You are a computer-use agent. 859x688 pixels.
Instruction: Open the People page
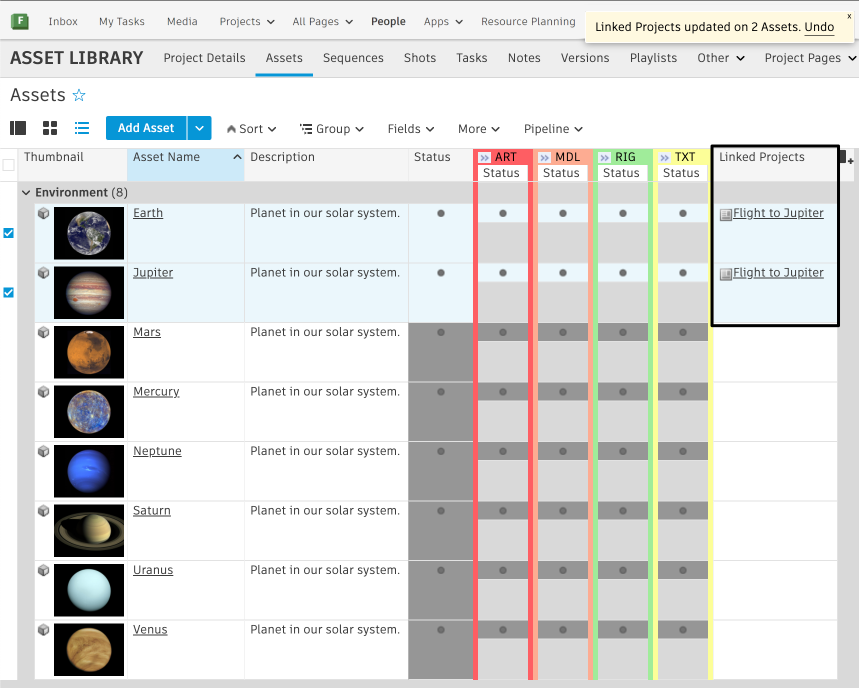(388, 21)
